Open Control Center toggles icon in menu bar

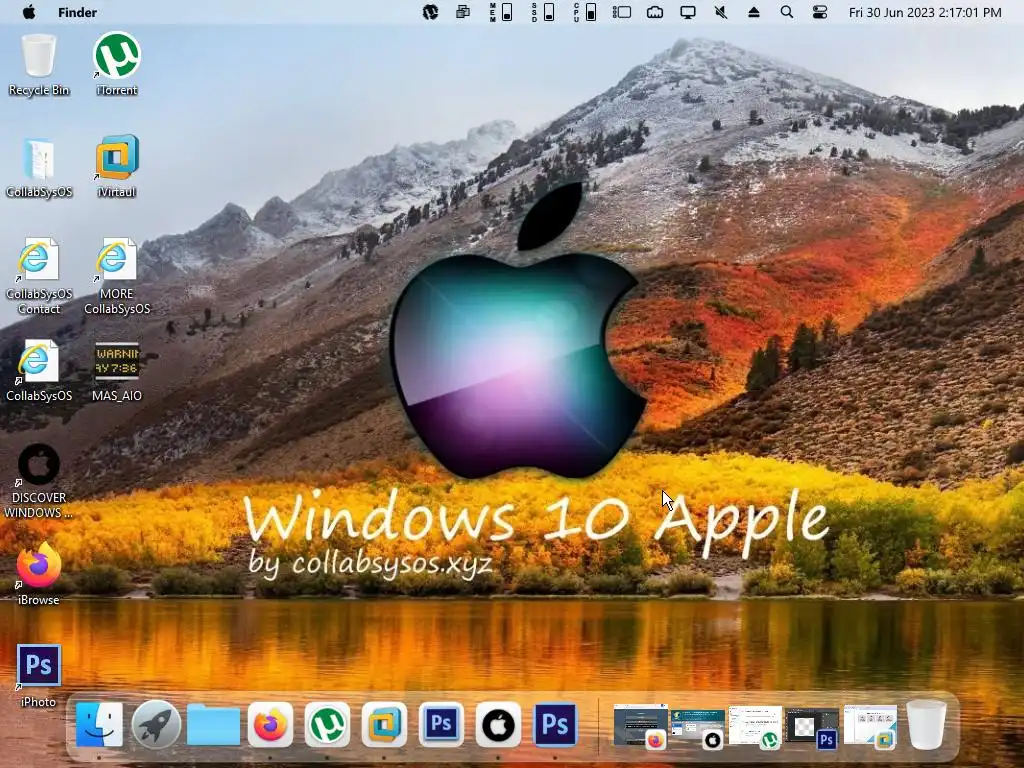[820, 12]
